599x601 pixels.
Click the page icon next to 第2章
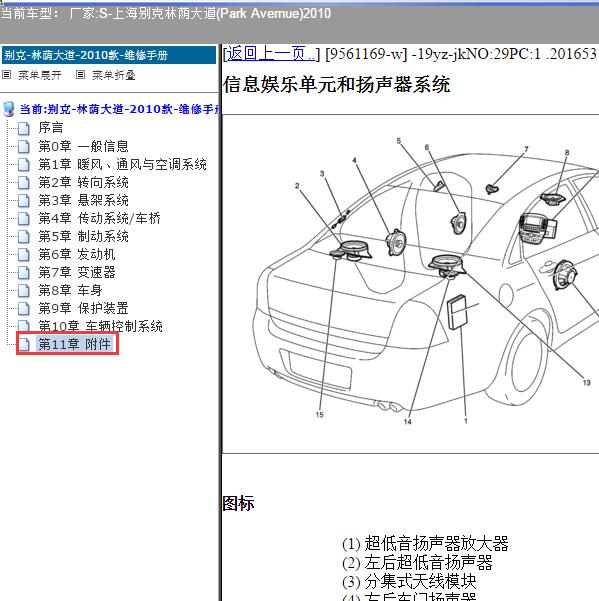[x=24, y=183]
